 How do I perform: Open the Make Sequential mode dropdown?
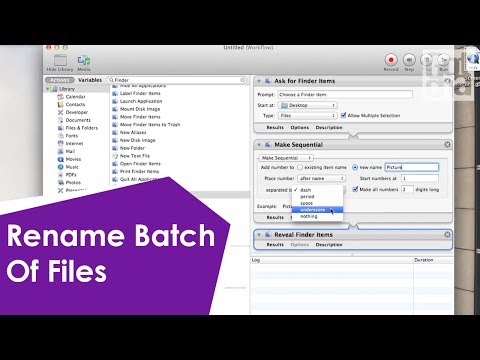point(286,158)
